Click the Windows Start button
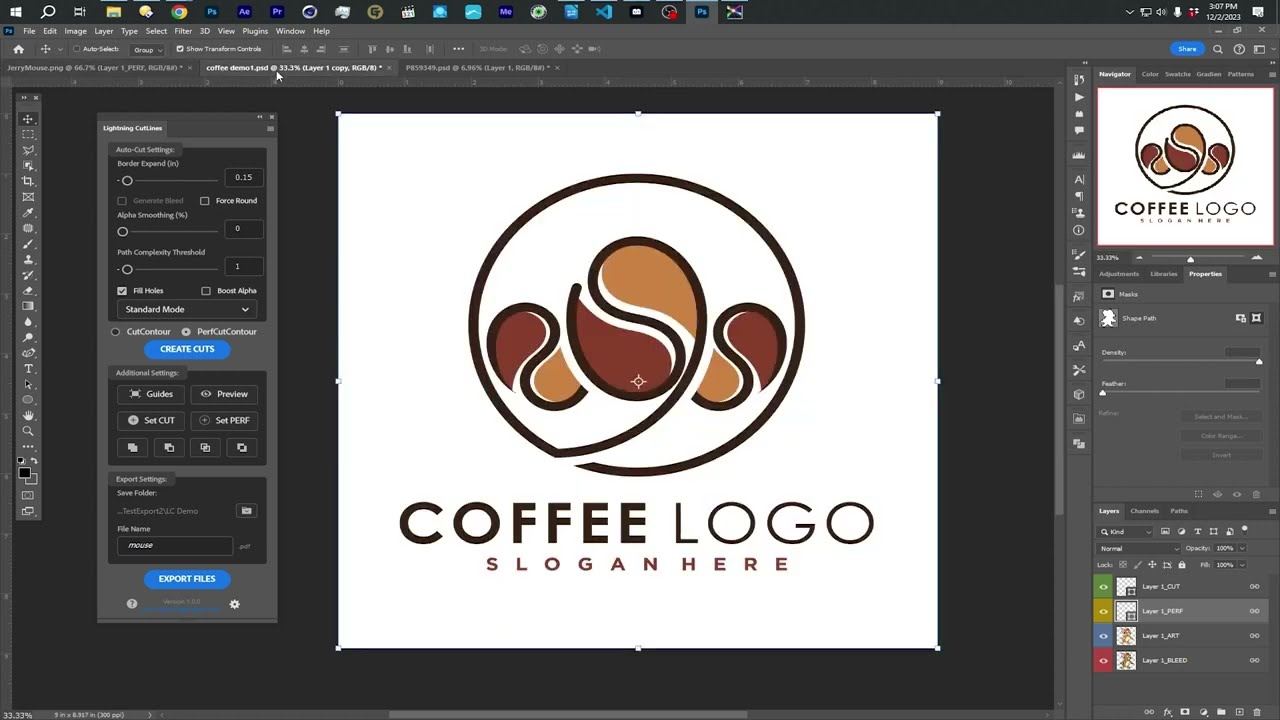Image resolution: width=1280 pixels, height=720 pixels. coord(15,12)
